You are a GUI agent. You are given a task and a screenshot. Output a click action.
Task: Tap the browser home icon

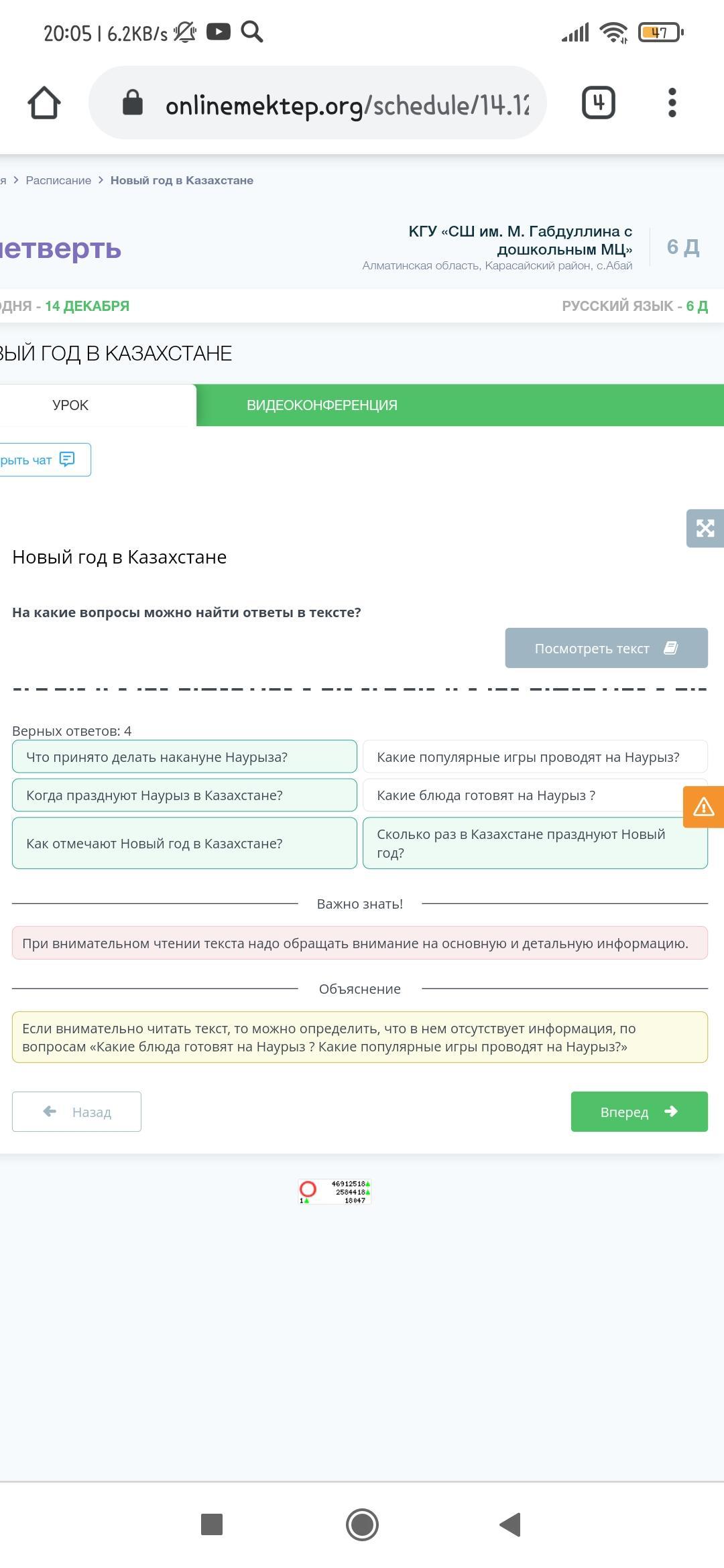[x=44, y=103]
